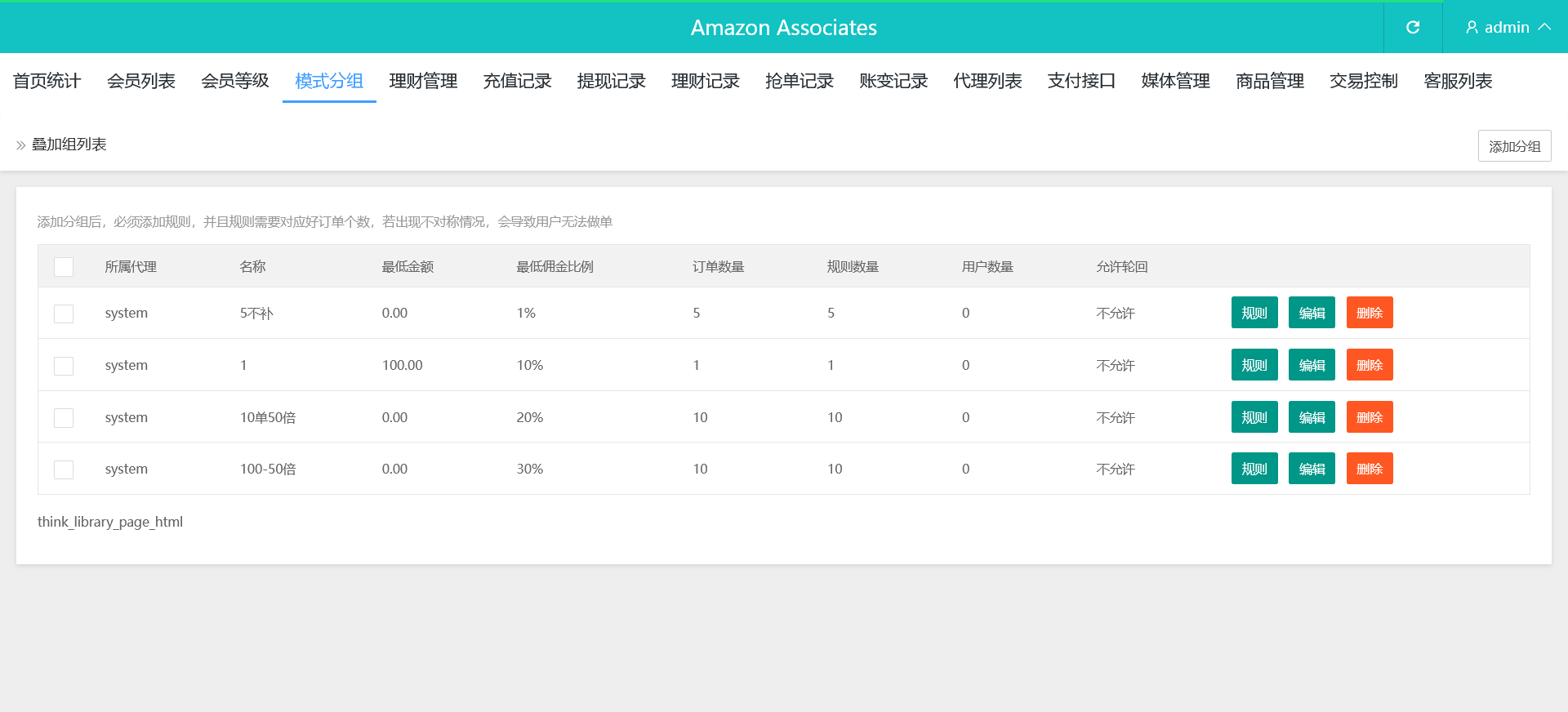This screenshot has width=1568, height=712.
Task: Expand the admin dropdown arrow
Action: pyautogui.click(x=1544, y=27)
